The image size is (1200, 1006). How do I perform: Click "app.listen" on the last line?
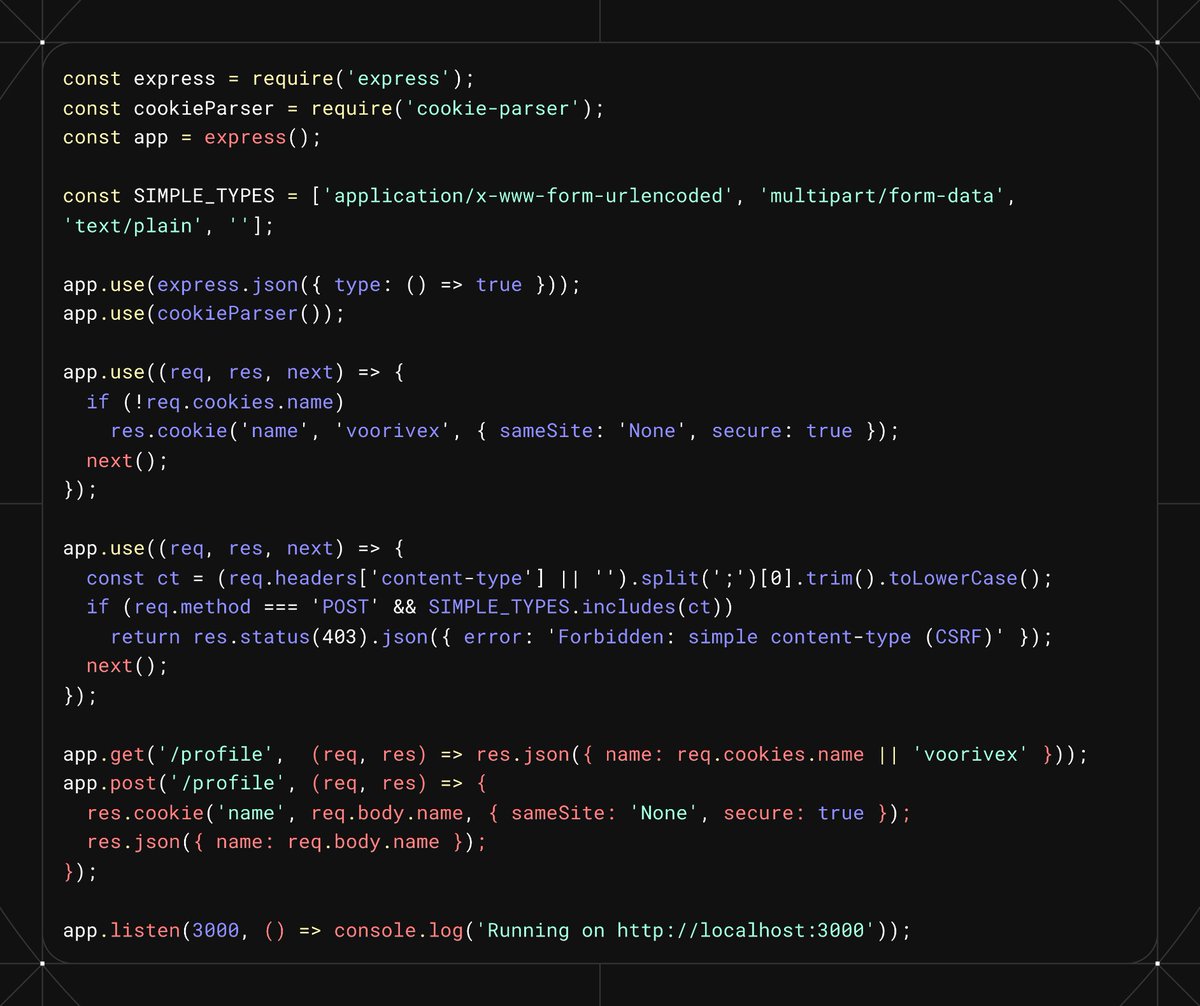pos(122,930)
